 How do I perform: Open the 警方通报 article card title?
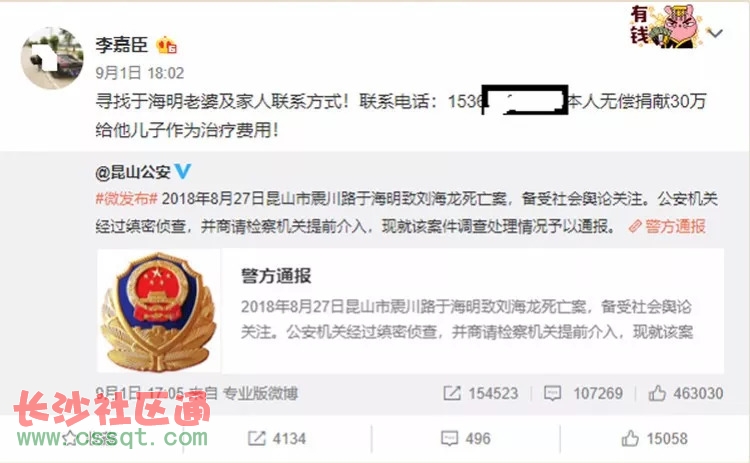(276, 276)
